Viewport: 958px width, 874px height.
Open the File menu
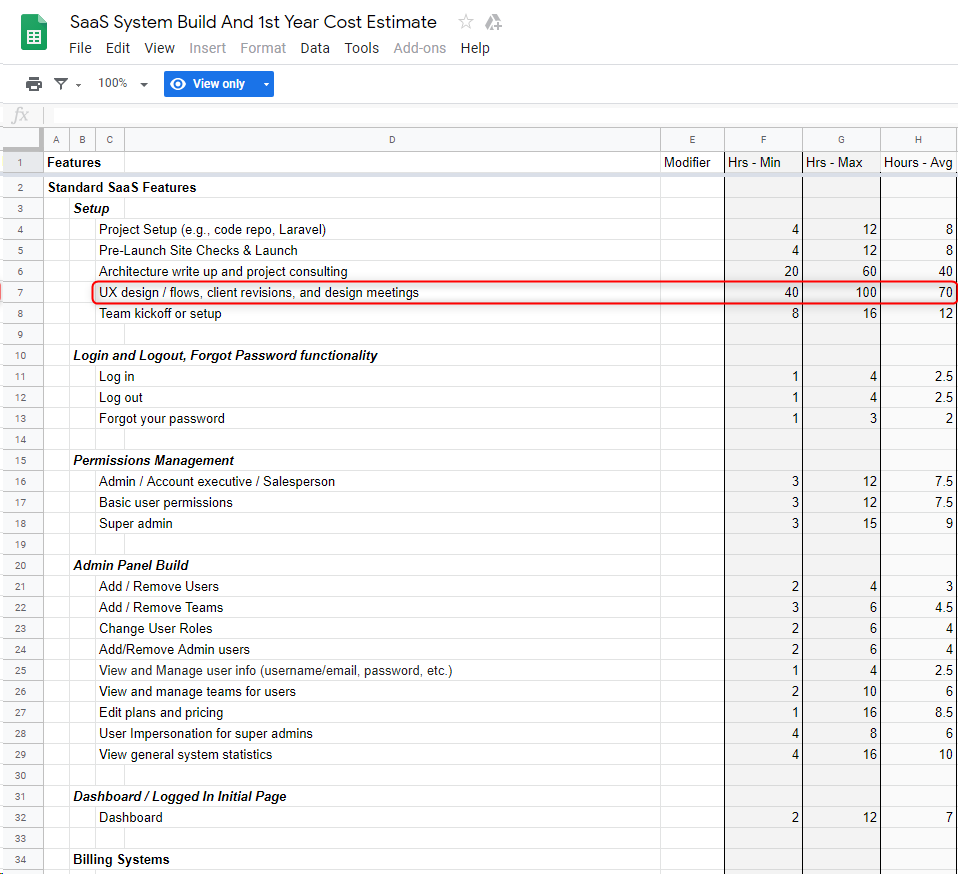[80, 48]
